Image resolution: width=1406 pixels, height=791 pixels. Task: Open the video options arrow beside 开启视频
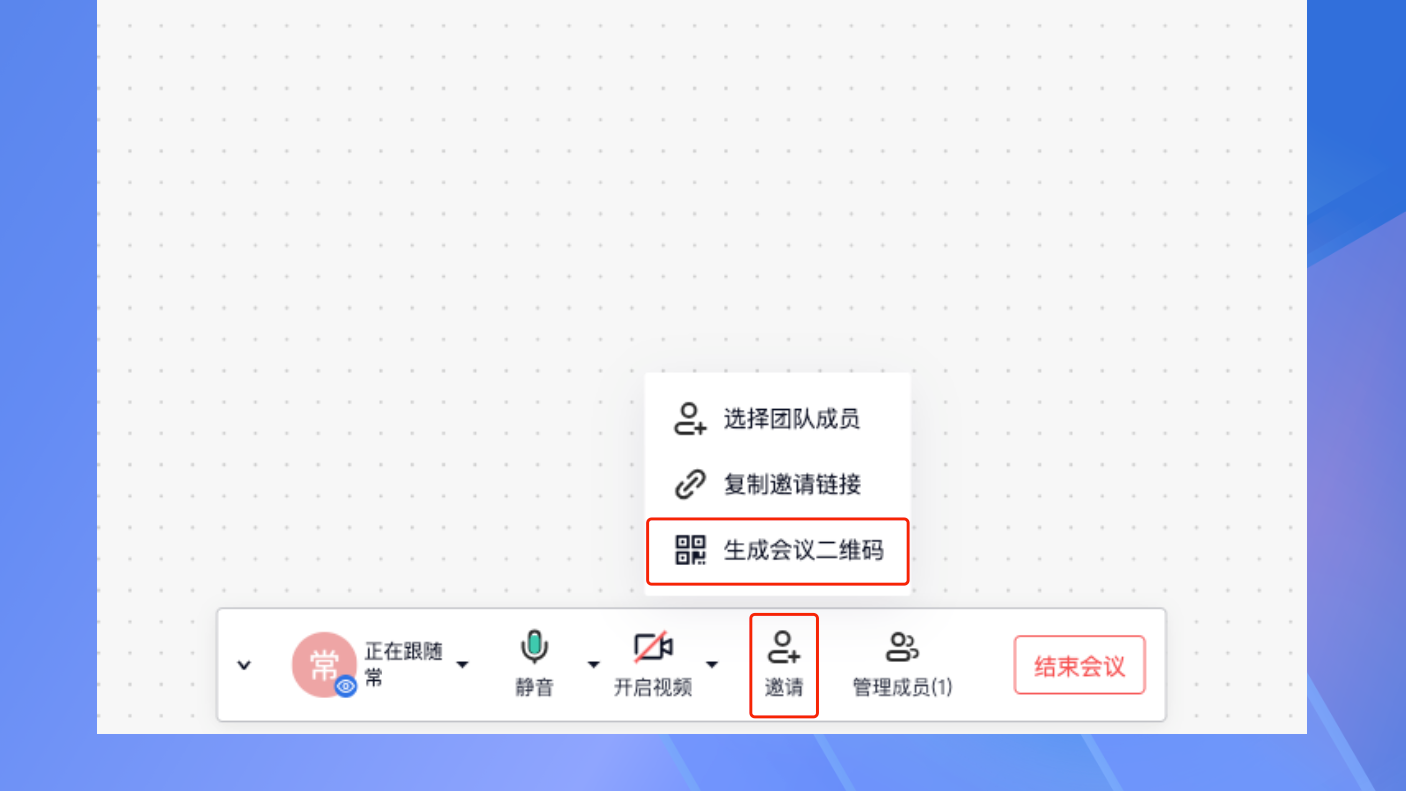pyautogui.click(x=712, y=665)
